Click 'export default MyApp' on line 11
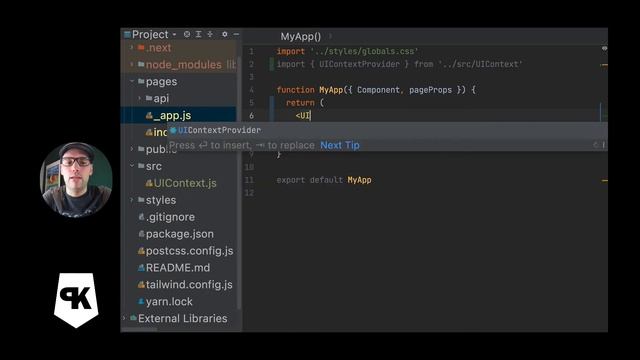This screenshot has height=360, width=640. 324,180
